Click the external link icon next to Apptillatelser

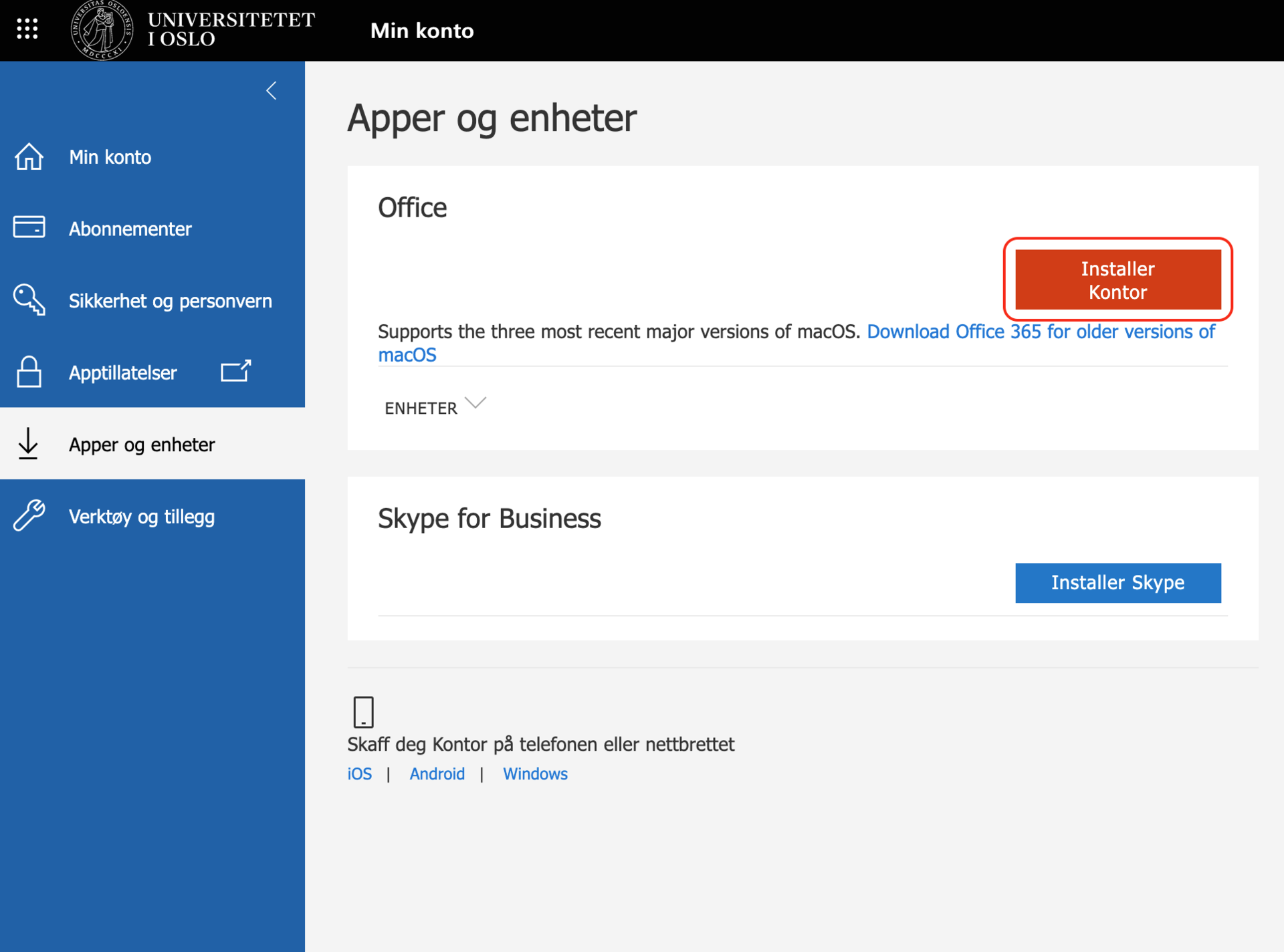tap(236, 370)
